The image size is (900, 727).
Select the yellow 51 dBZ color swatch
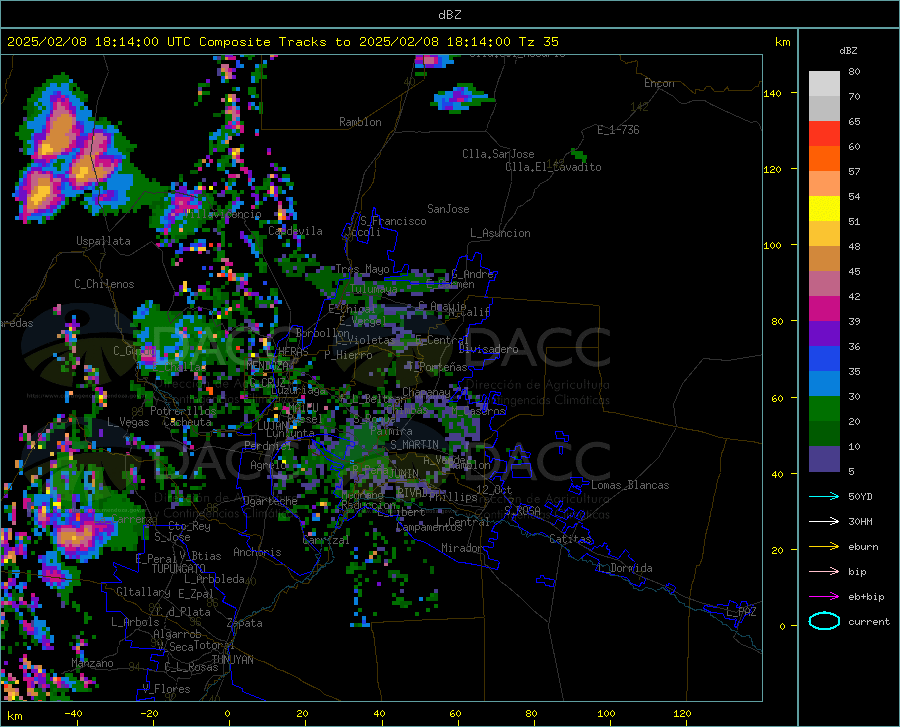tap(824, 209)
